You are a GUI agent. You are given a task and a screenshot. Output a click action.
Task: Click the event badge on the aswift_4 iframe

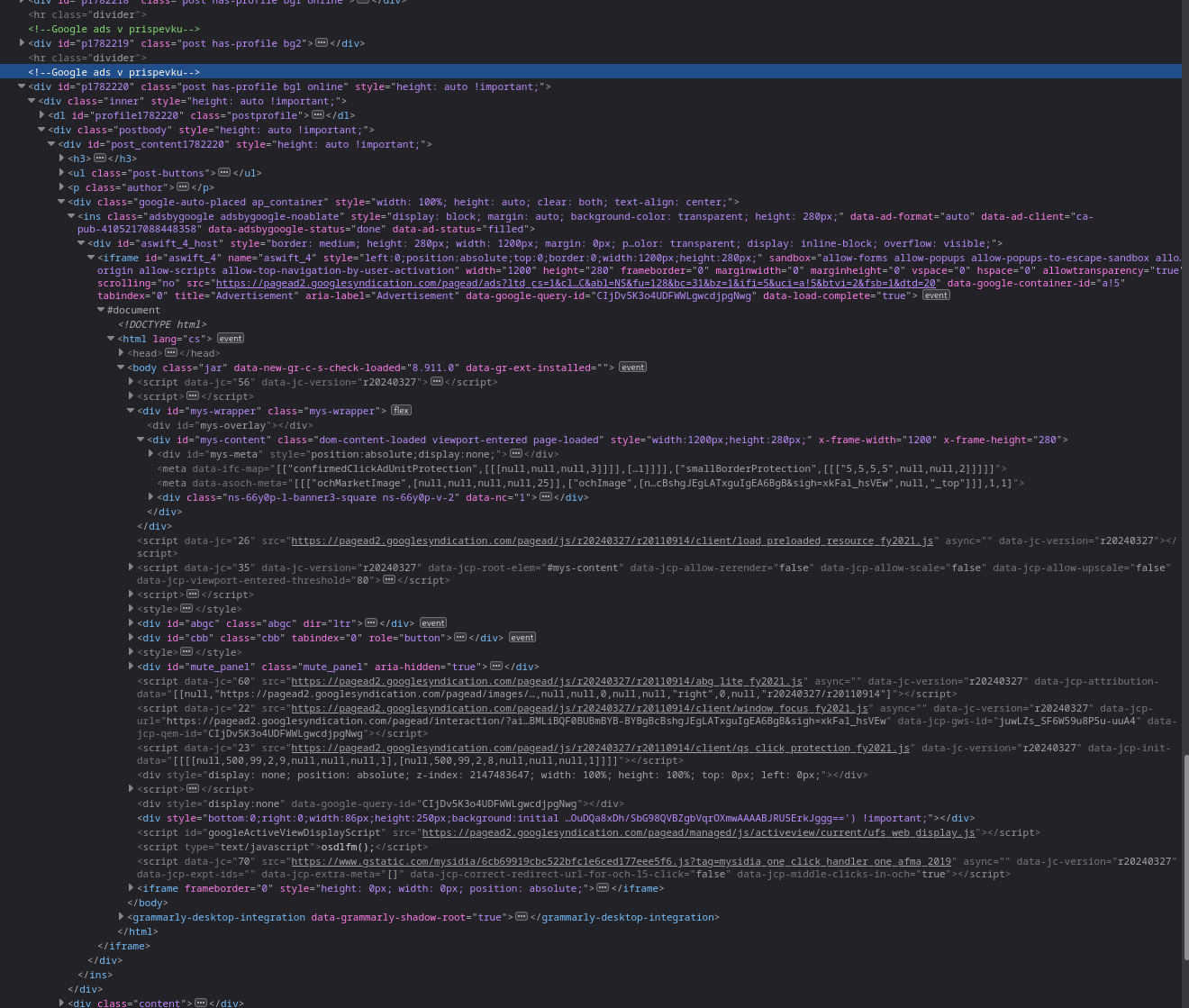coord(936,295)
